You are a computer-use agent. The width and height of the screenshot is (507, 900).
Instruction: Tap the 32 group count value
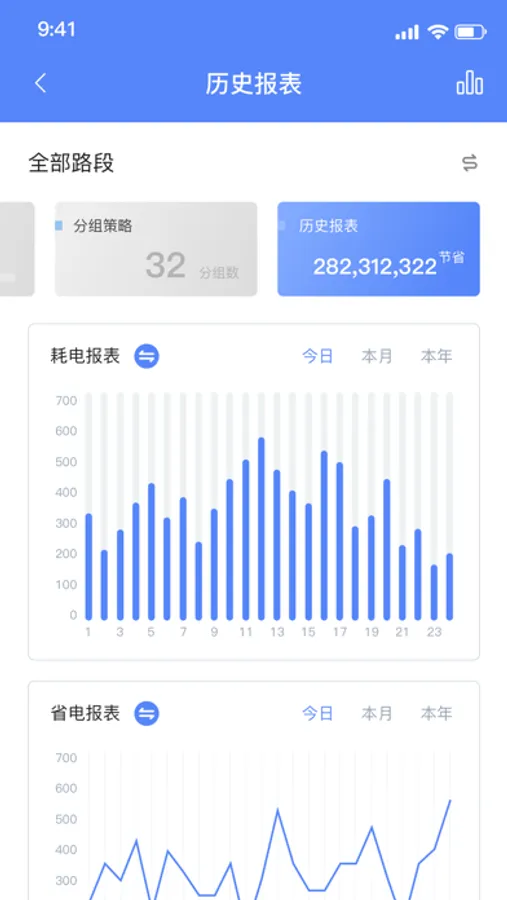166,265
